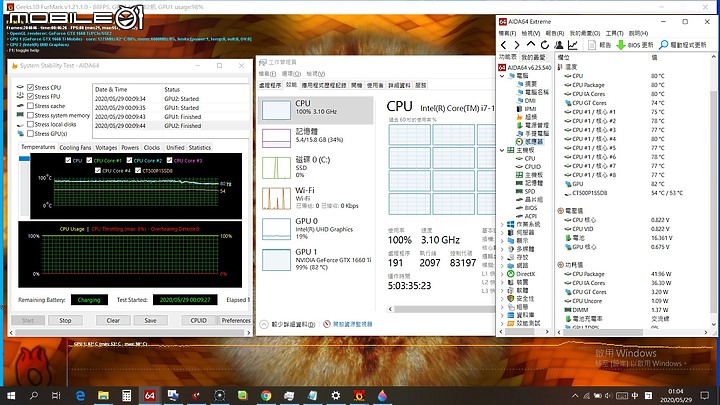Switch to Cooling Fans tab

pyautogui.click(x=75, y=147)
